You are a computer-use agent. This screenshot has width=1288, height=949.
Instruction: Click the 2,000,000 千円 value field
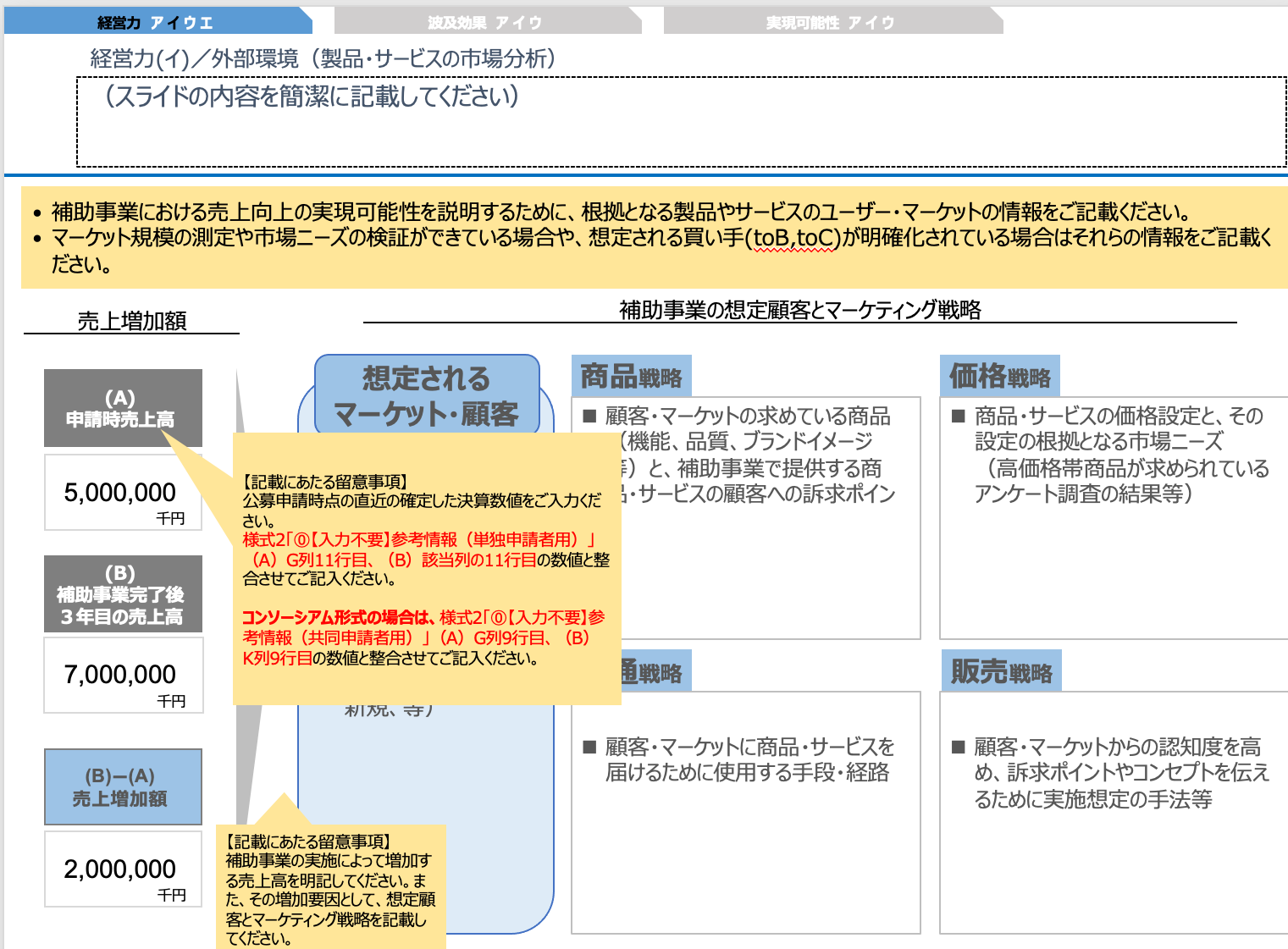pyautogui.click(x=123, y=869)
